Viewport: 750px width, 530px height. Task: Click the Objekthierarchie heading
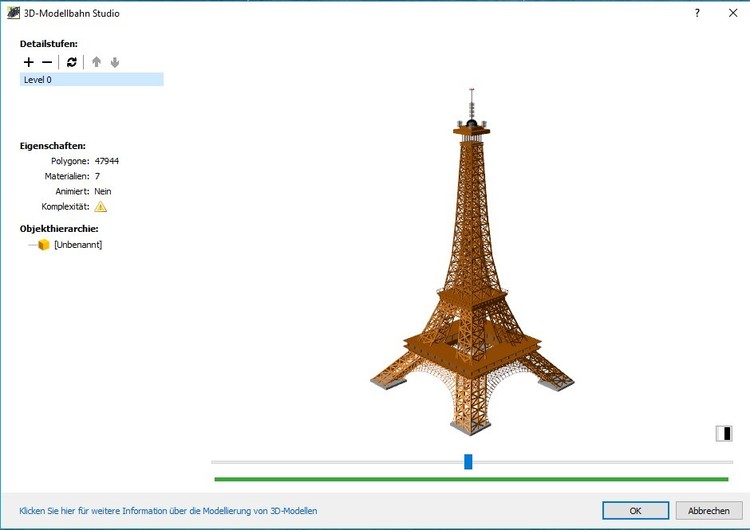click(x=59, y=229)
